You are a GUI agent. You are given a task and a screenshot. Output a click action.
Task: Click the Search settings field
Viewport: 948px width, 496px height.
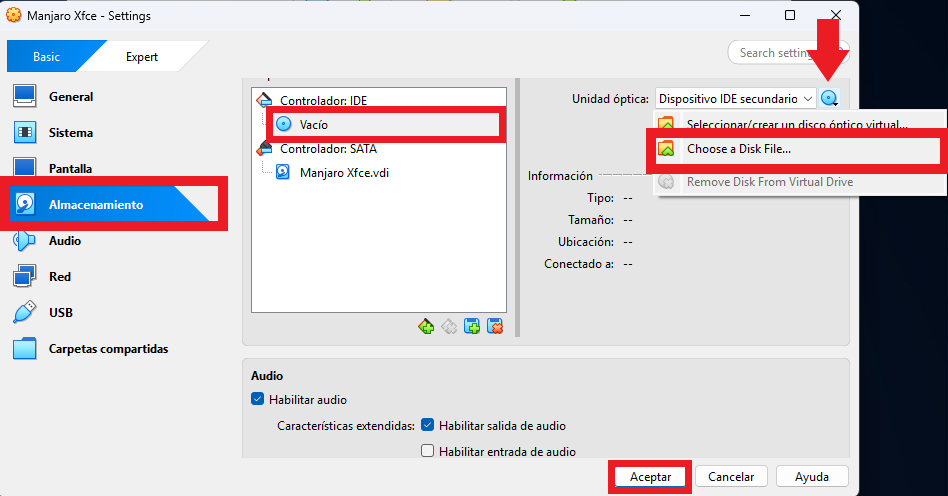[788, 53]
